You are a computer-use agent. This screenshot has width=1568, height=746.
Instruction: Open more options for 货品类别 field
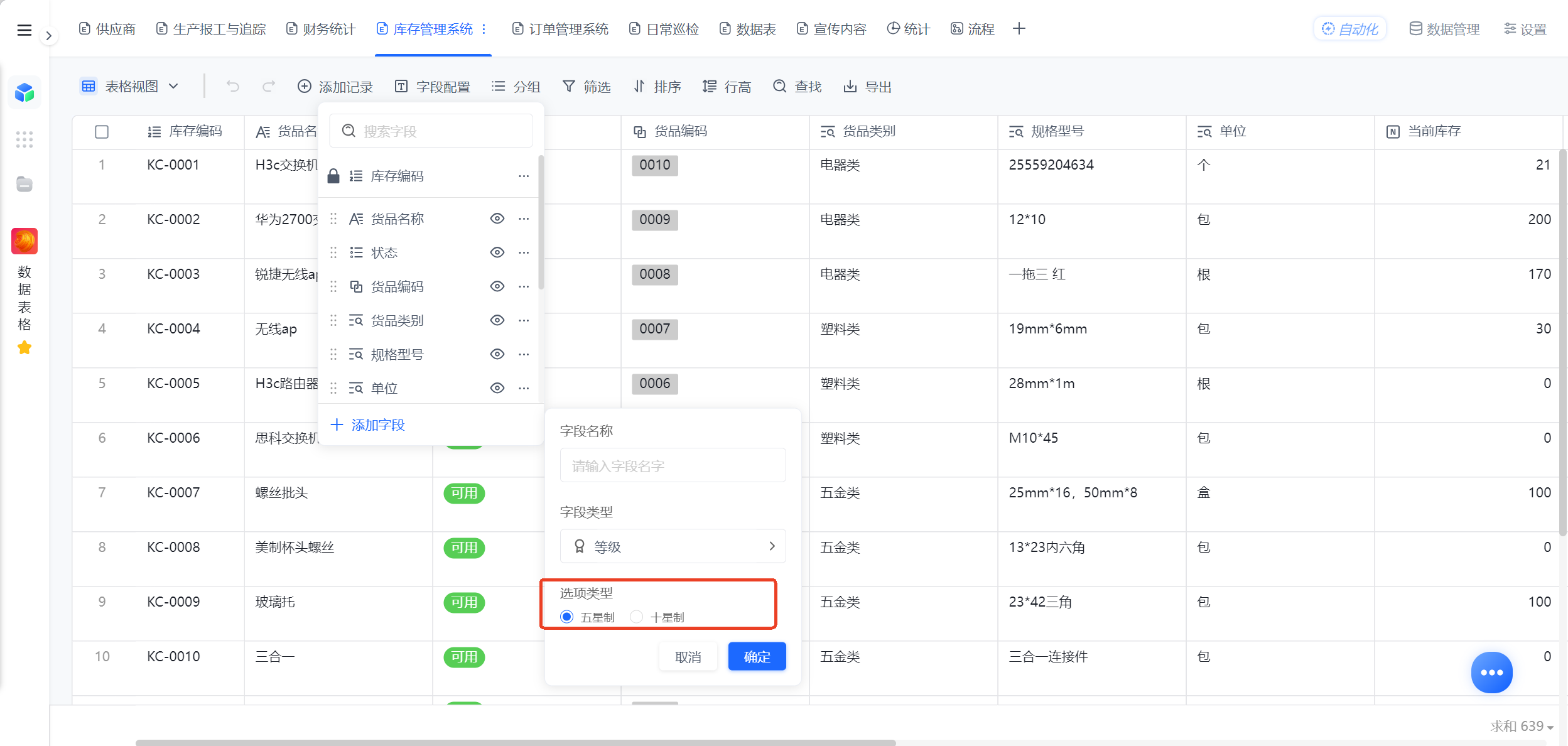point(524,320)
